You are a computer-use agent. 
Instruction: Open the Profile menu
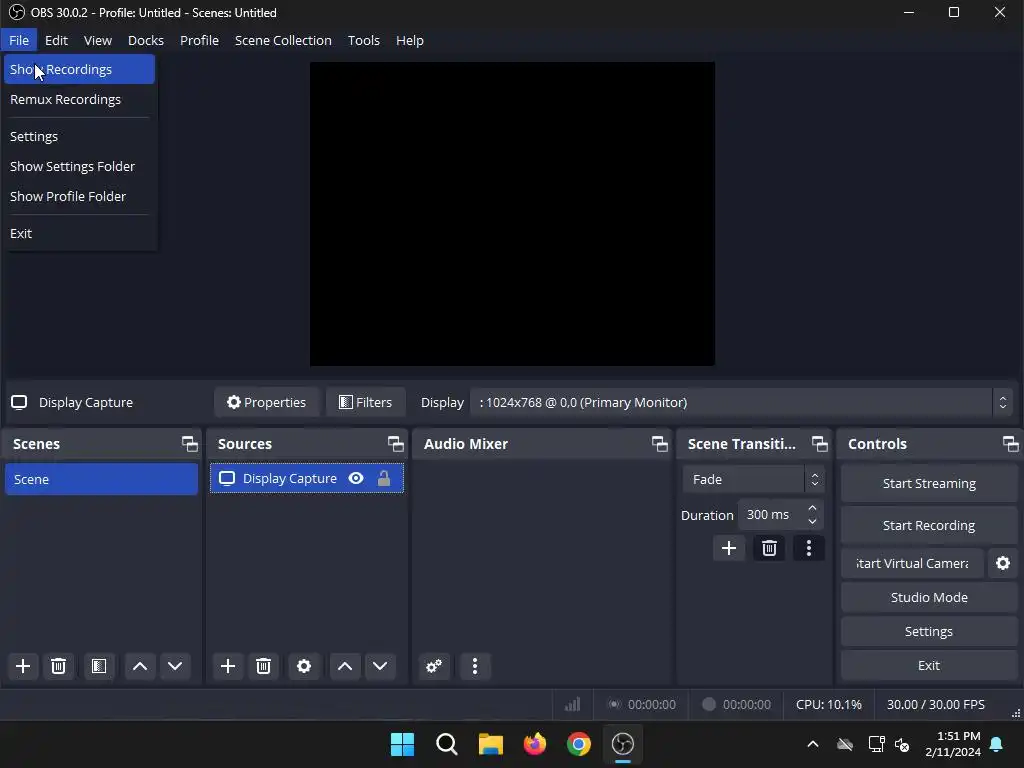click(x=199, y=40)
